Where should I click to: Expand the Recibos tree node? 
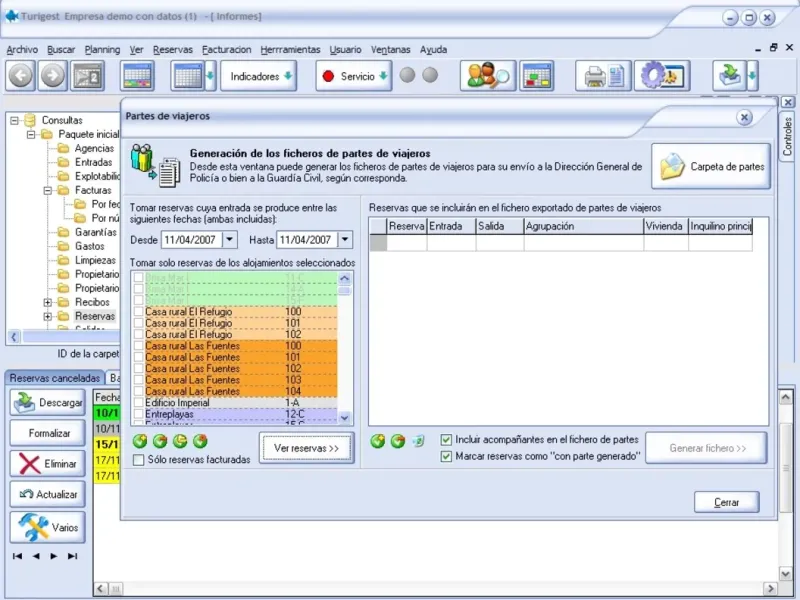coord(47,302)
